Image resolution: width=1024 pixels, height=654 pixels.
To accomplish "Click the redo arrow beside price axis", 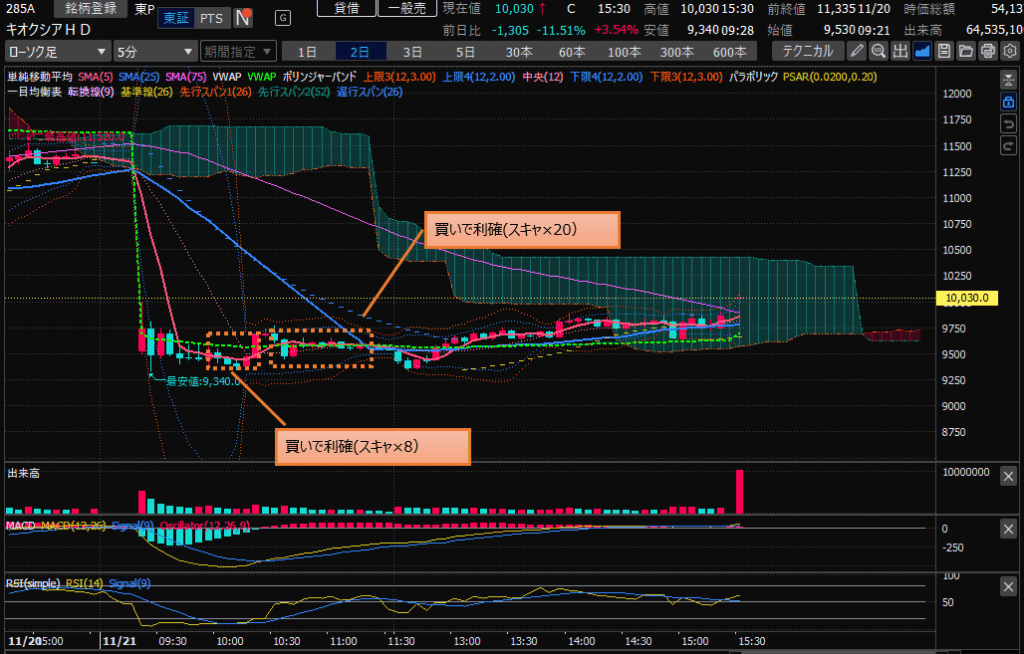I will 1008,147.
